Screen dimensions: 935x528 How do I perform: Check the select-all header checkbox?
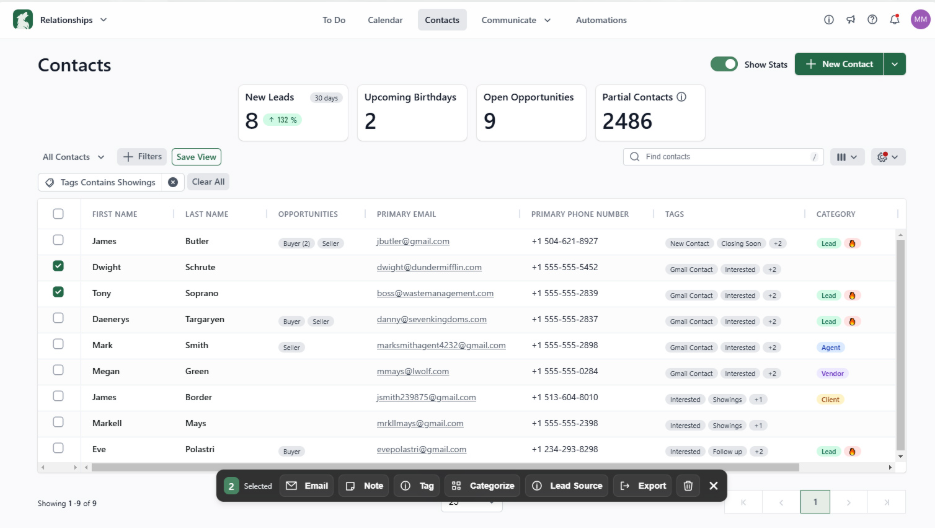coord(58,214)
